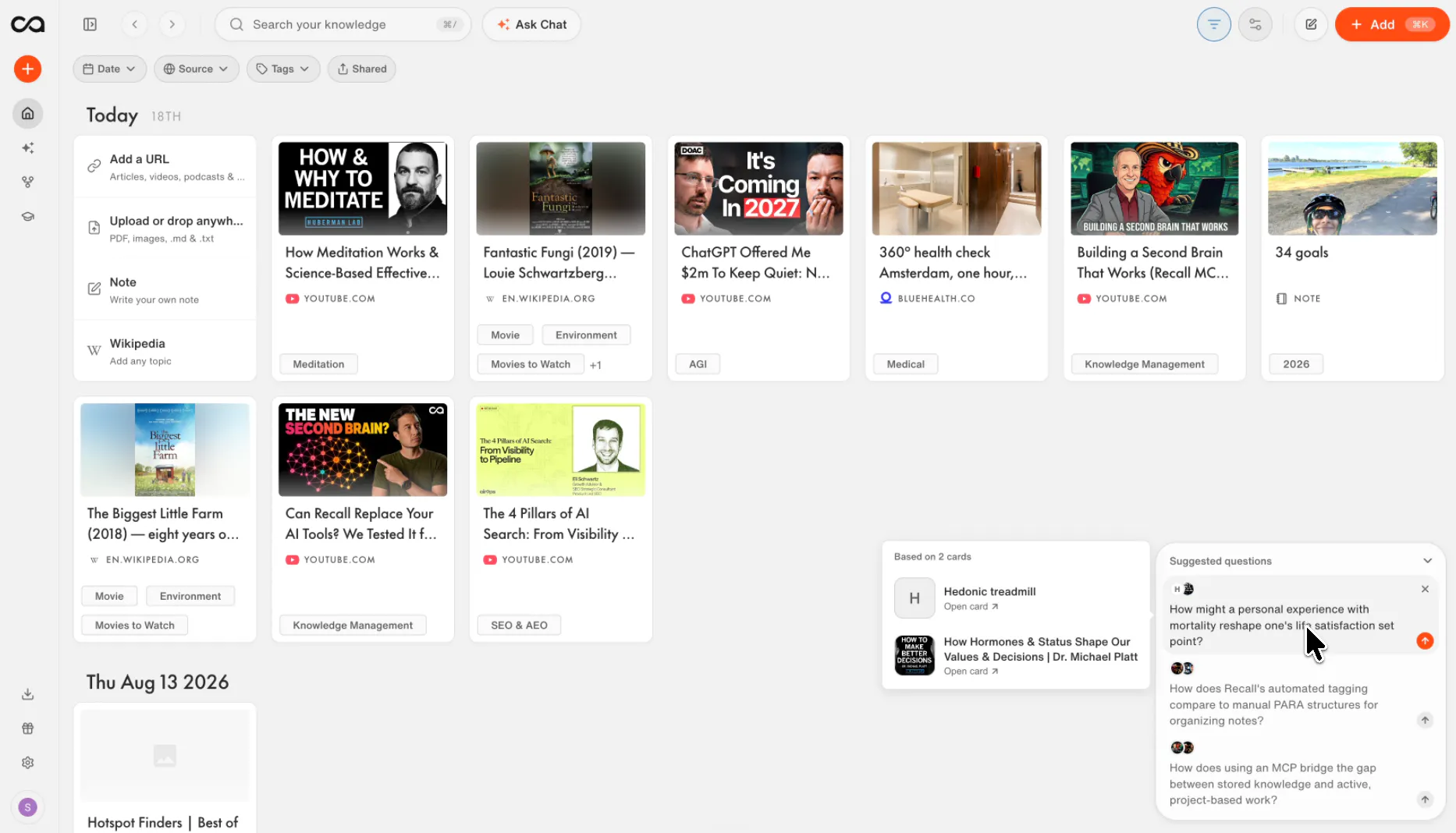Click the Meditation tag

(x=318, y=364)
